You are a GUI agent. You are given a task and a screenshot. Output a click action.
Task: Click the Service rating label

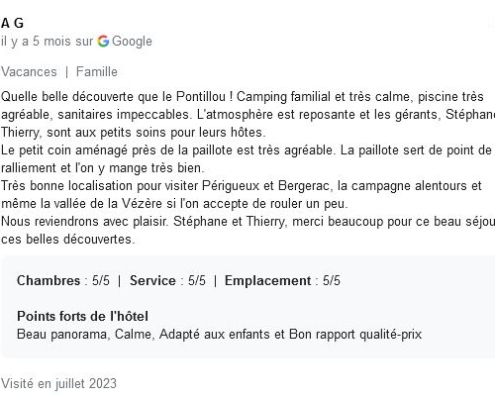tap(153, 281)
